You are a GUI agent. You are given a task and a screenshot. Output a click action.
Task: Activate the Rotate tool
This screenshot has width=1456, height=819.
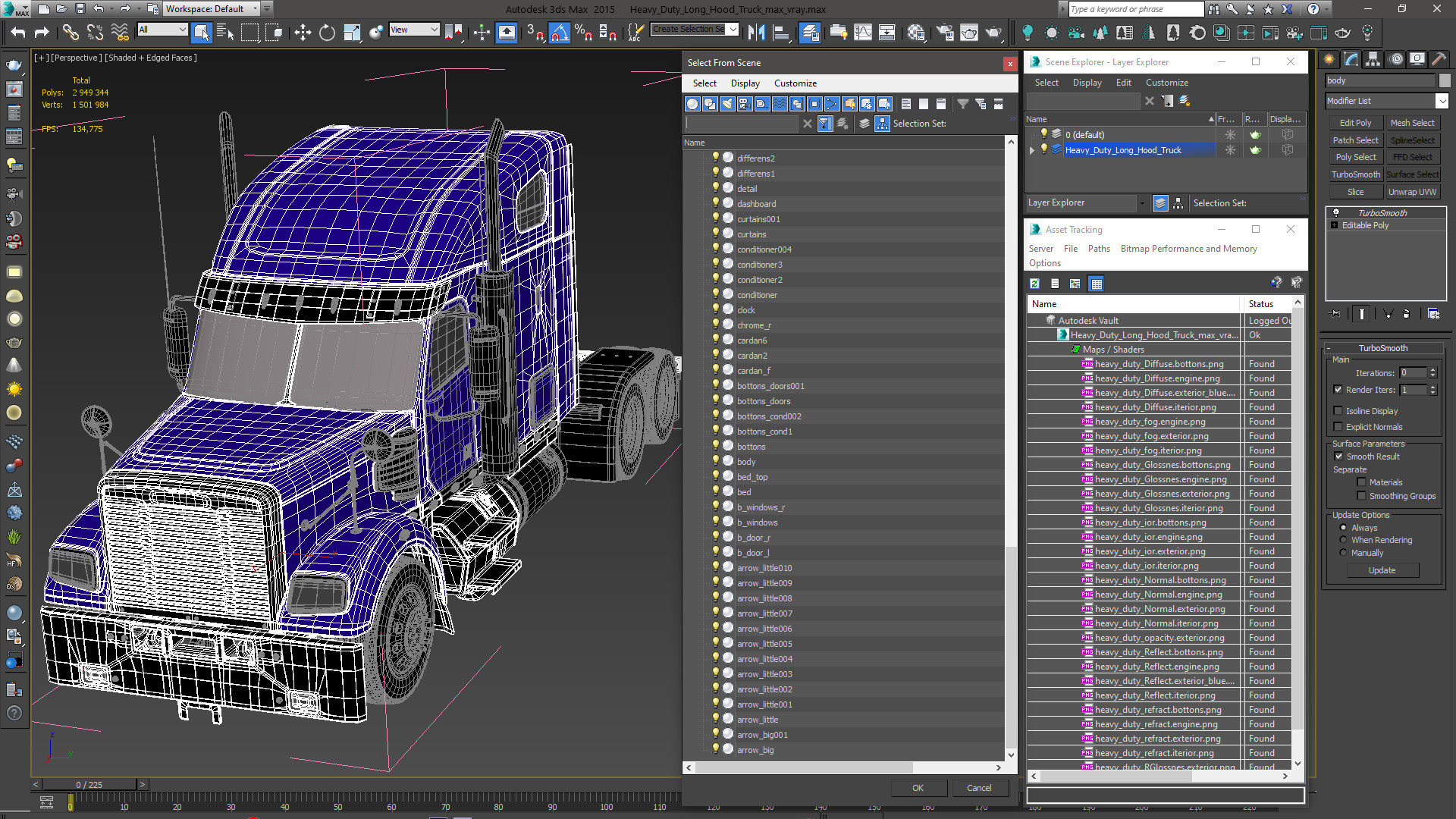327,32
